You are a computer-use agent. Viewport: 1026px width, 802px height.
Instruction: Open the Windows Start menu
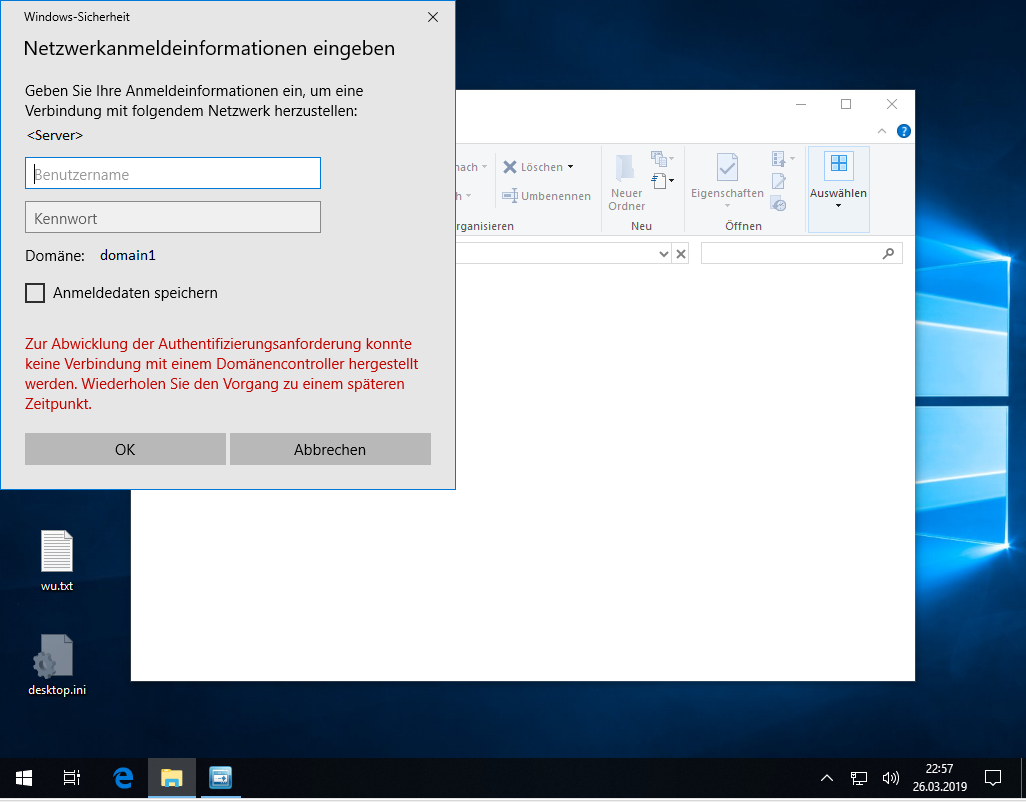click(24, 778)
